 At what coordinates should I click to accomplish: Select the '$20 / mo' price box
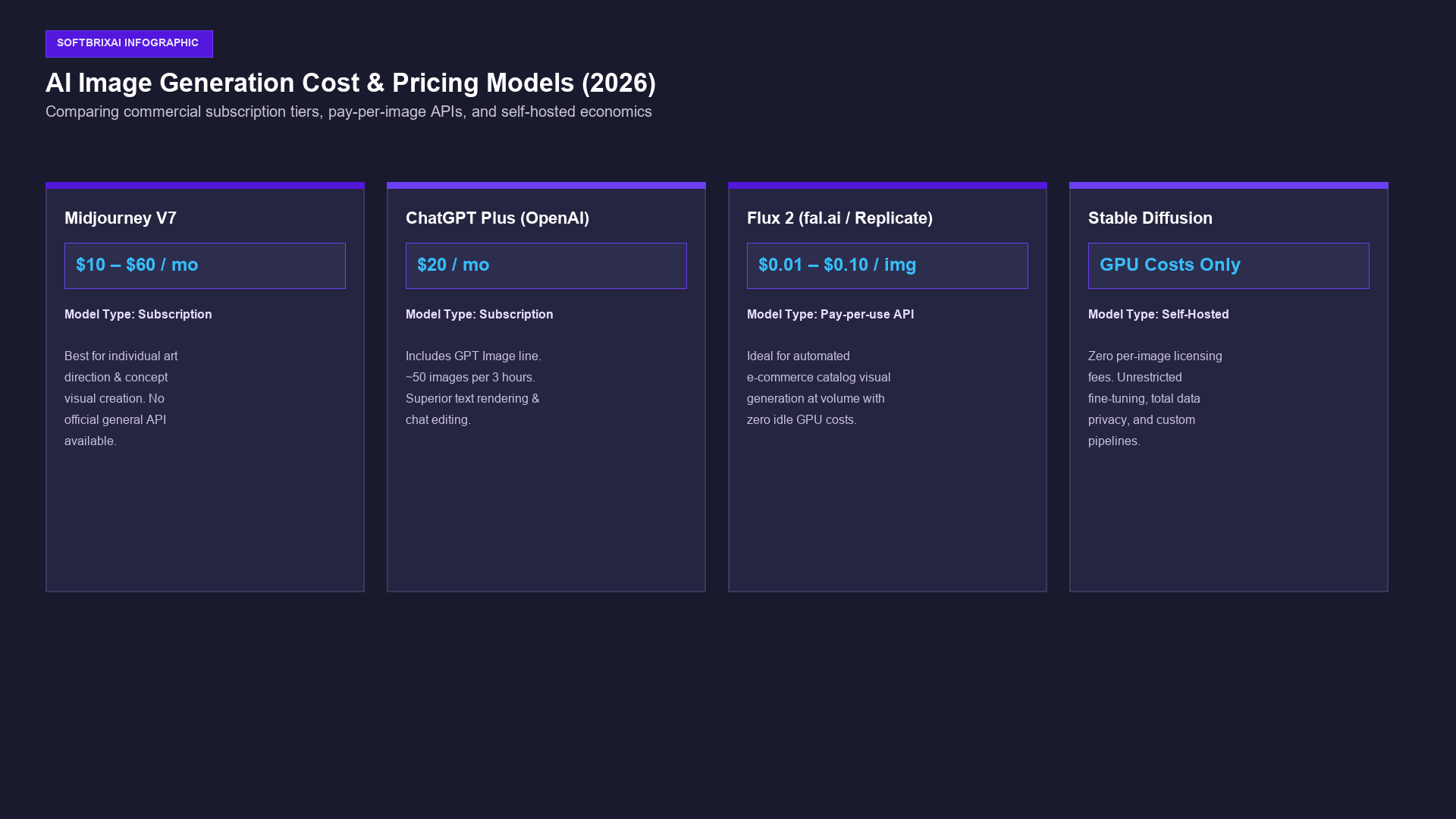pyautogui.click(x=546, y=265)
